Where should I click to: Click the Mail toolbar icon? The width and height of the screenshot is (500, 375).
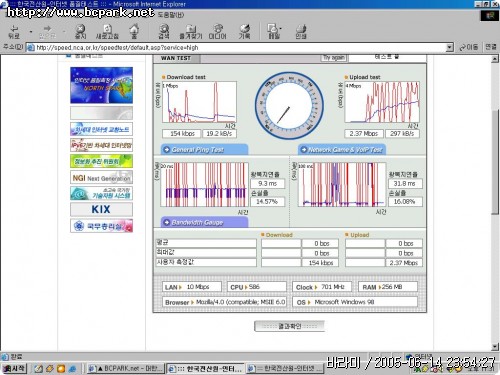pyautogui.click(x=274, y=32)
